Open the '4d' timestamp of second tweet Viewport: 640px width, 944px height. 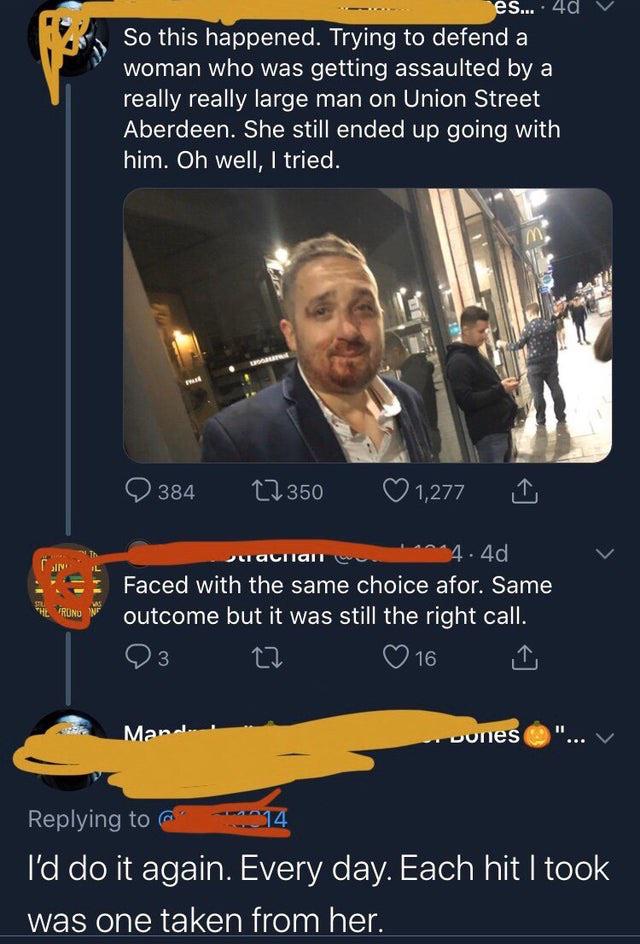click(494, 553)
